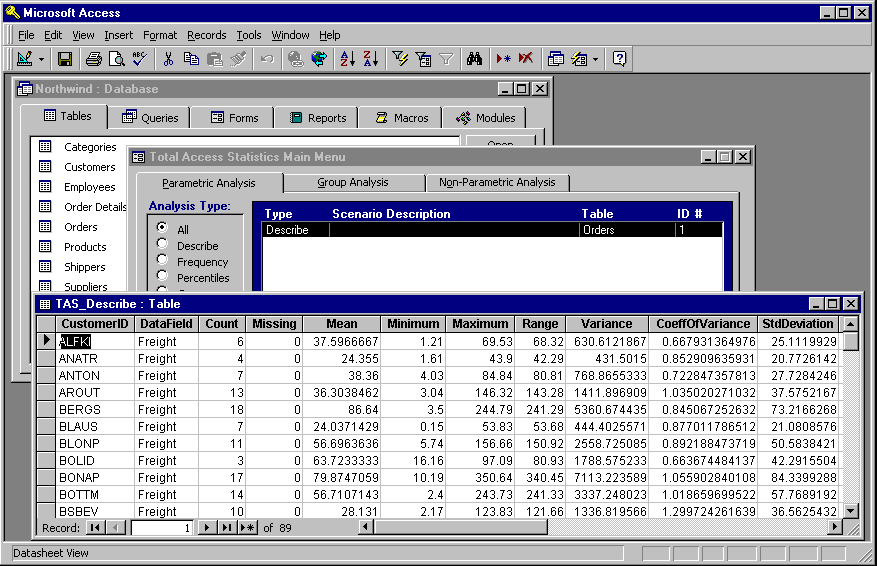Viewport: 877px width, 566px height.
Task: Click new record button in navigation bar
Action: [x=247, y=527]
